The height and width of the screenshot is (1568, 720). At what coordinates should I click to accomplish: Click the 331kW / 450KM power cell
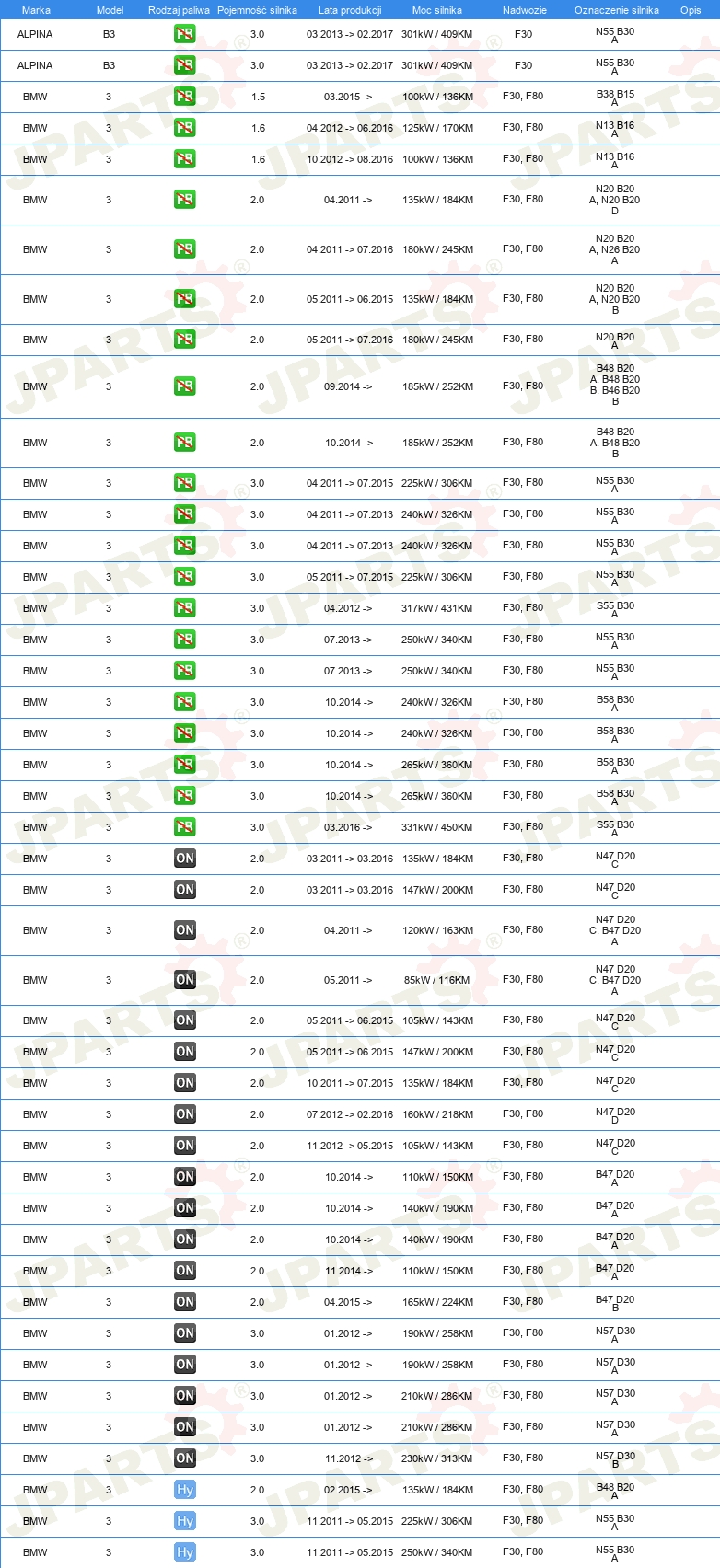(437, 827)
